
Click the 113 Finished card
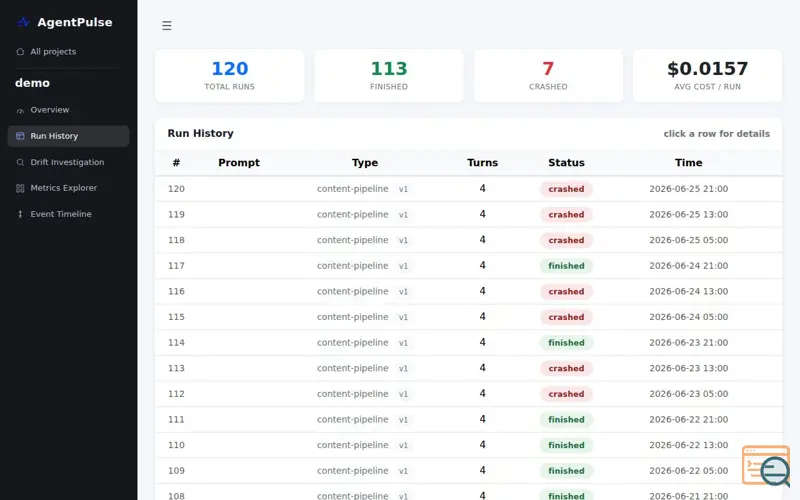click(x=389, y=76)
